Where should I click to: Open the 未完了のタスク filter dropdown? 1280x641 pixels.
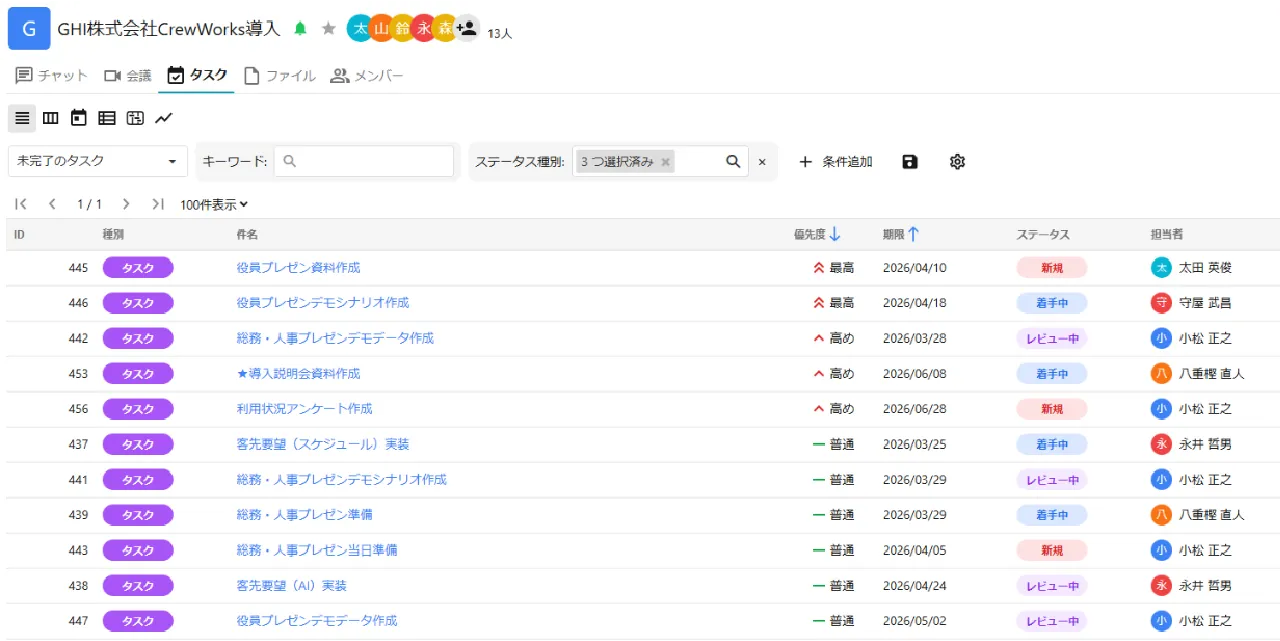[97, 161]
